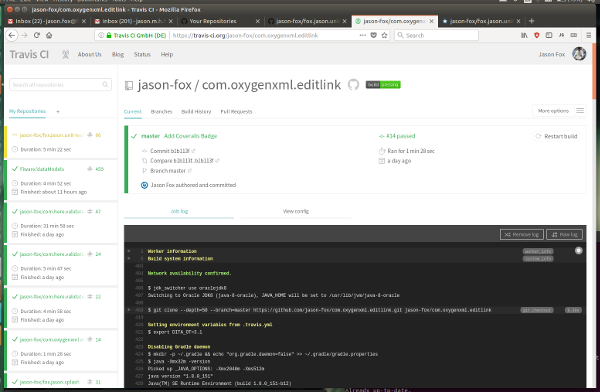The height and width of the screenshot is (392, 600).
Task: Open the hamburger menu next to More options
Action: coord(580,111)
